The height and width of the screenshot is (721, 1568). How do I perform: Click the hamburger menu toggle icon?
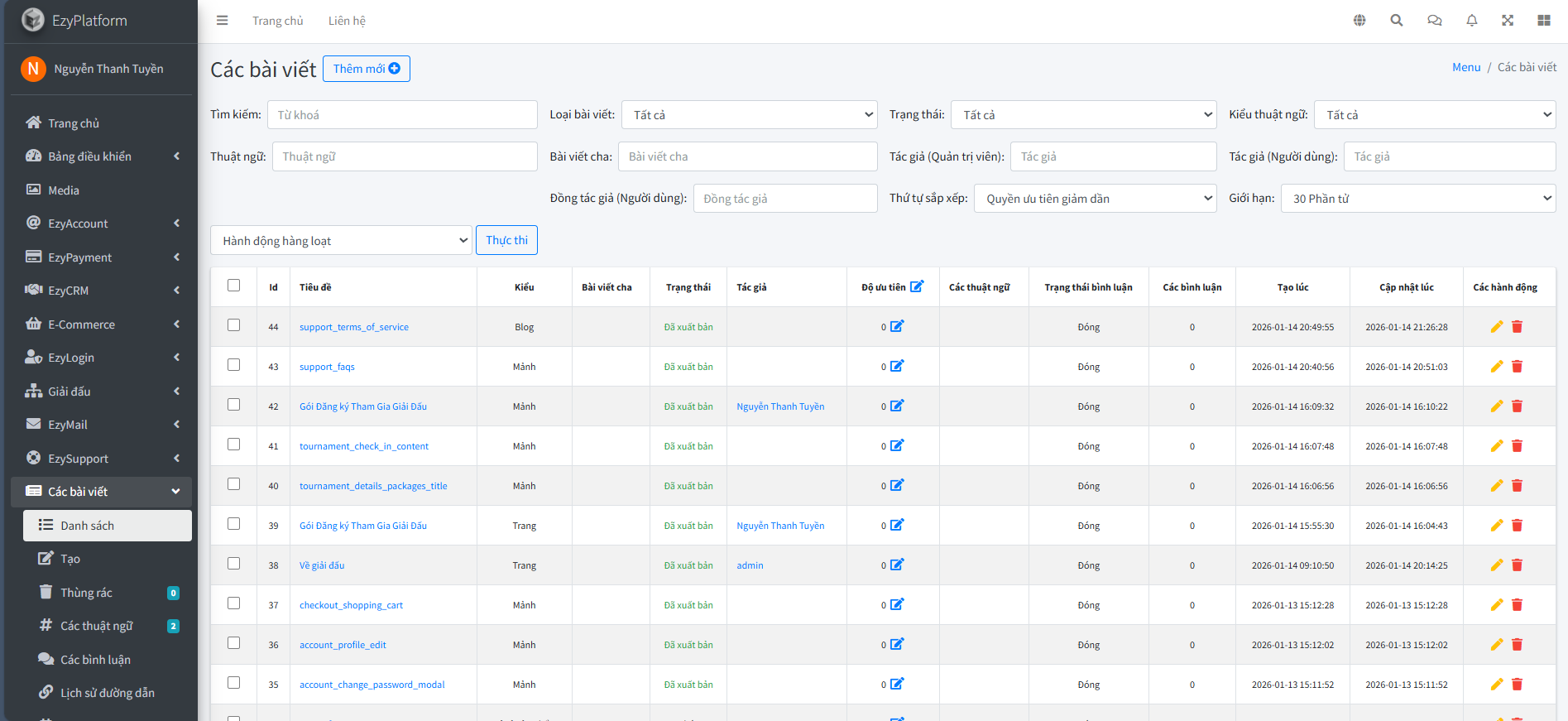pos(222,21)
